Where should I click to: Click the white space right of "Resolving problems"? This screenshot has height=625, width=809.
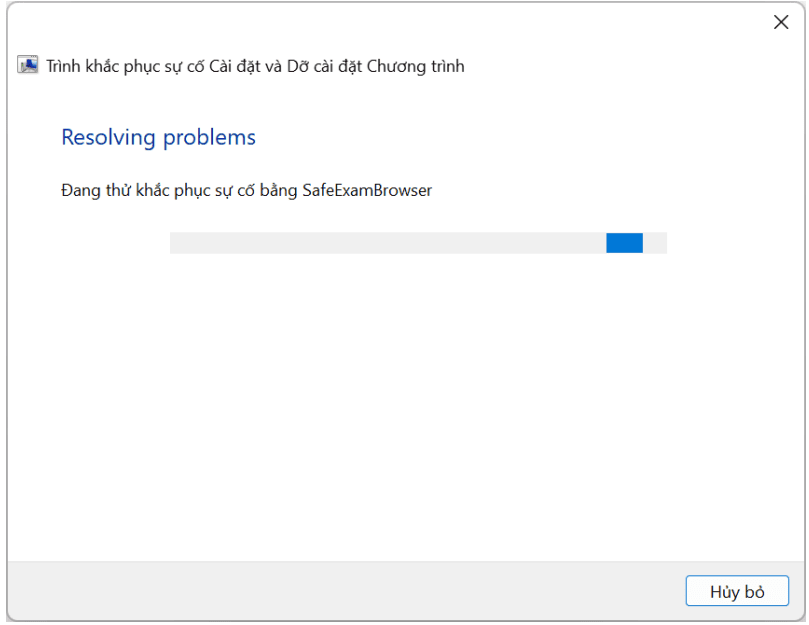(x=500, y=137)
